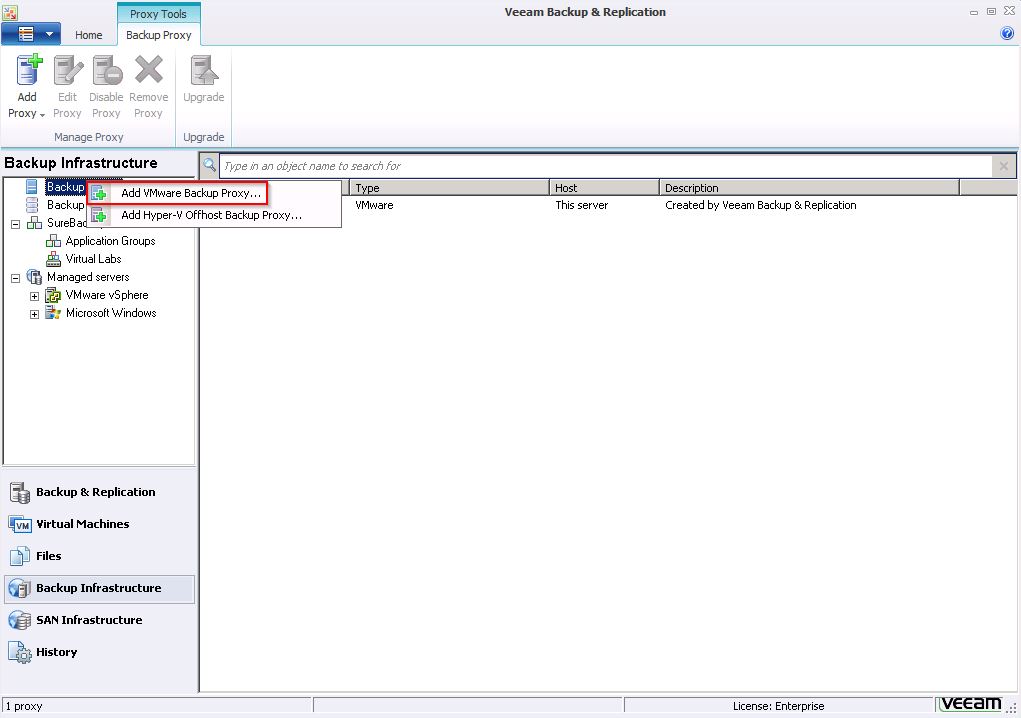Expand the VMware vSphere node
1021x718 pixels.
coord(35,296)
